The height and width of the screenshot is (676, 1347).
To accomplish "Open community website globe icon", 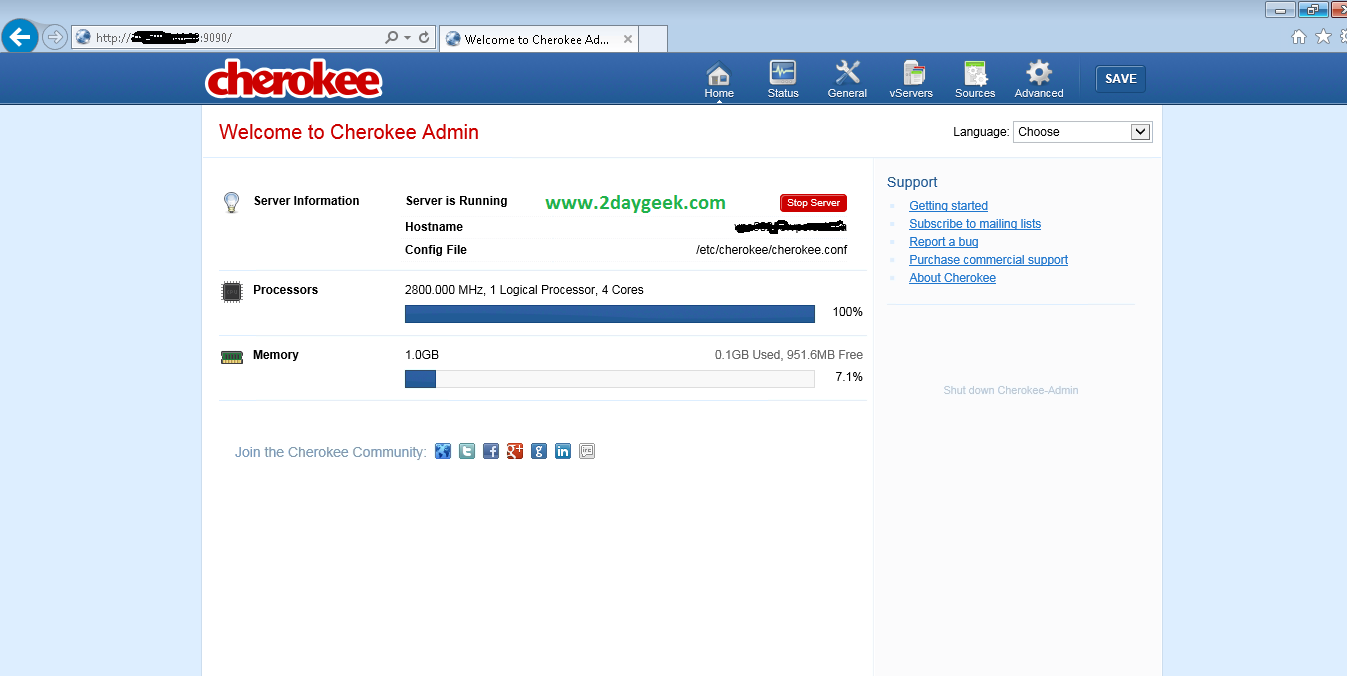I will (x=443, y=451).
